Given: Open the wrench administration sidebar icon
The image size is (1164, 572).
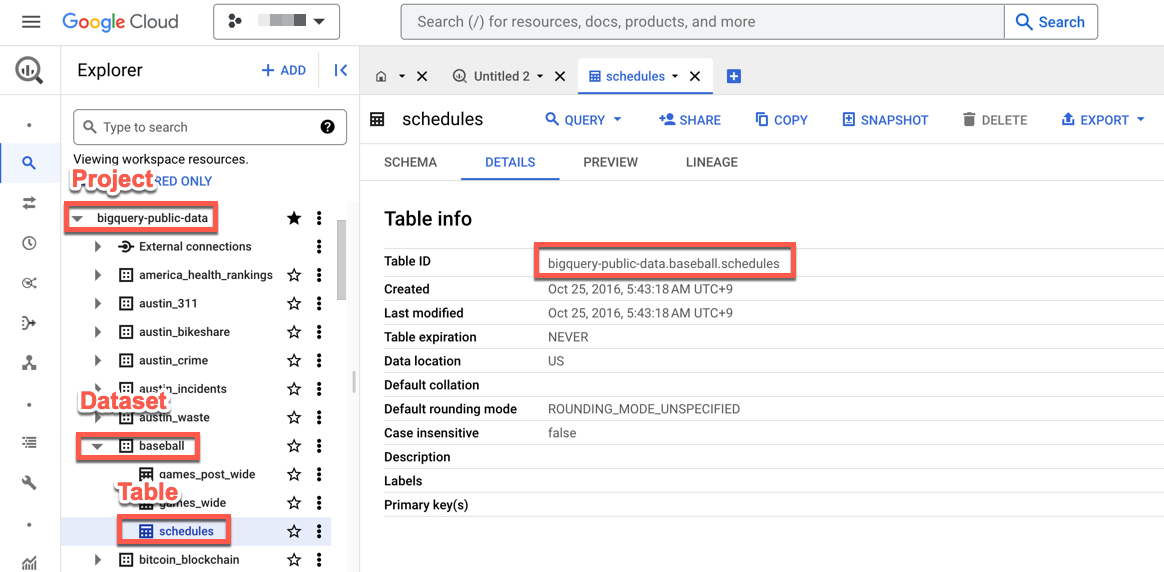Looking at the screenshot, I should coord(30,483).
